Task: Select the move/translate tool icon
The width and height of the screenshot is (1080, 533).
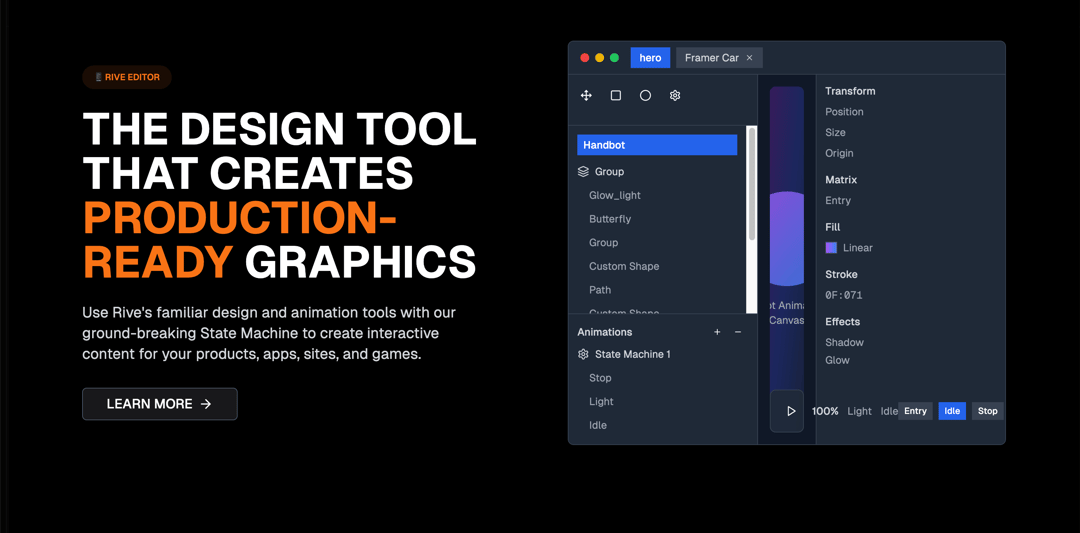Action: 586,96
